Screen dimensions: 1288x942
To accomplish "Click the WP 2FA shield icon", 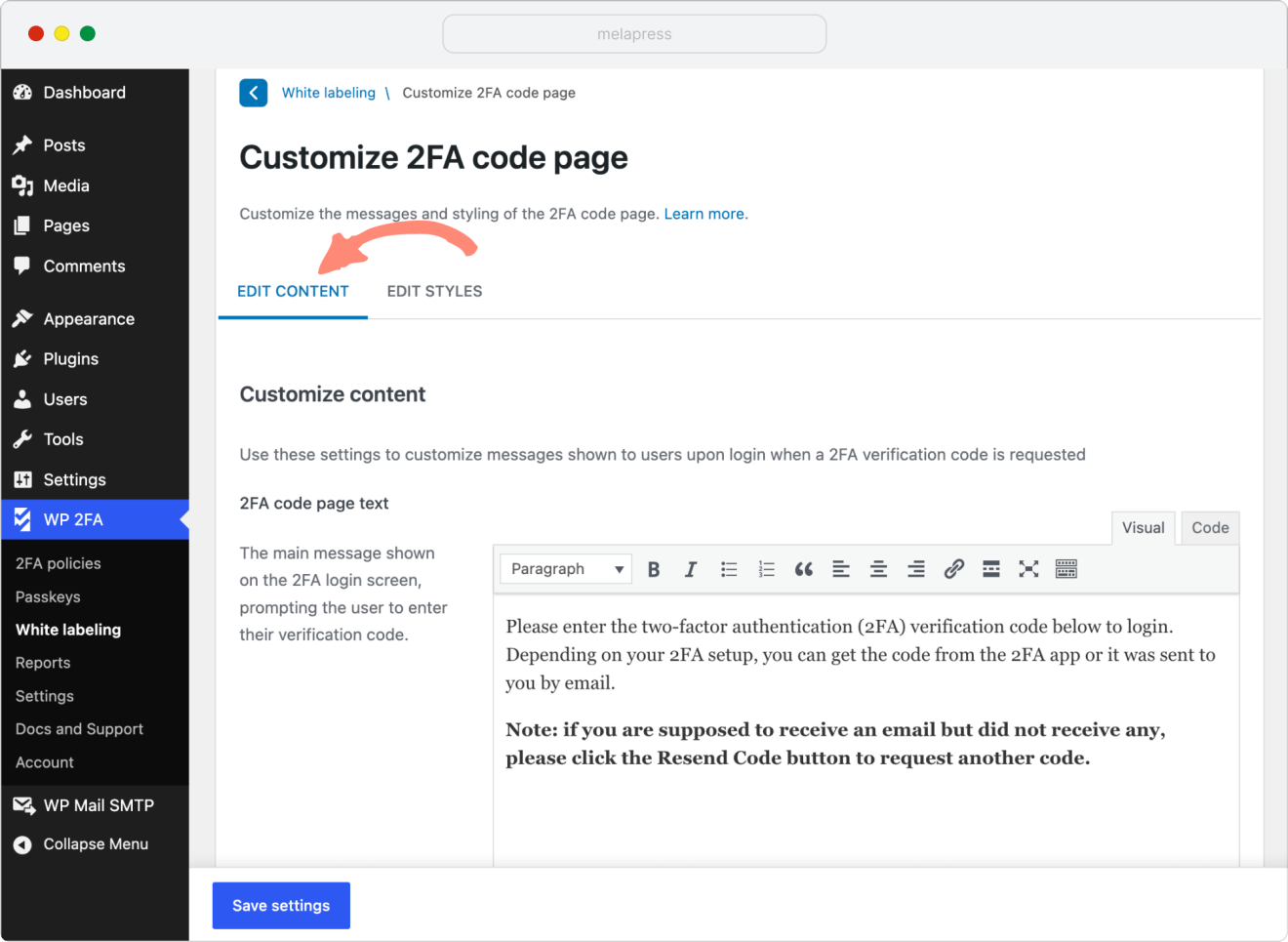I will pyautogui.click(x=22, y=519).
